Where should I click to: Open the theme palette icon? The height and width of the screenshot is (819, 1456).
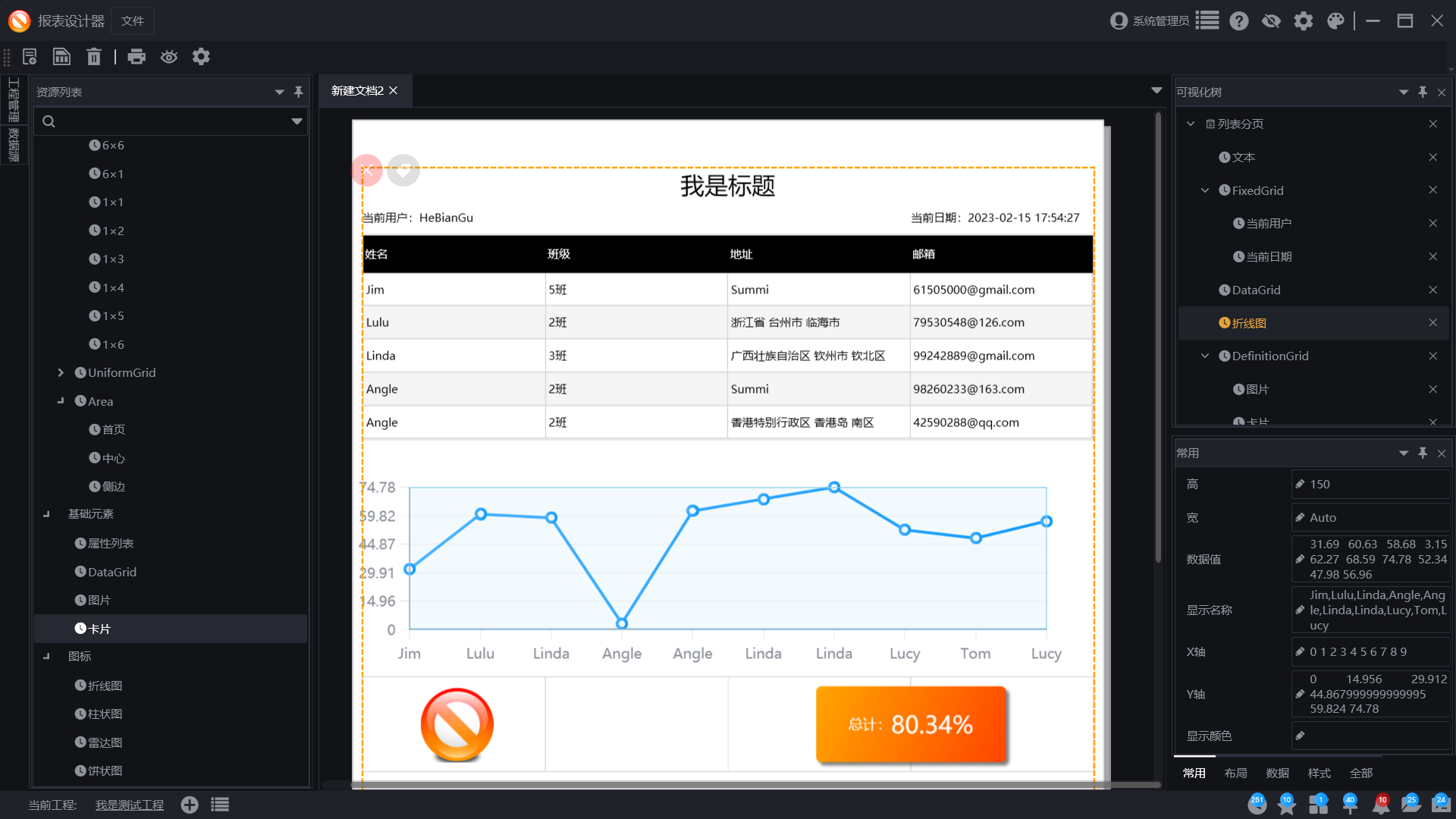click(x=1335, y=21)
